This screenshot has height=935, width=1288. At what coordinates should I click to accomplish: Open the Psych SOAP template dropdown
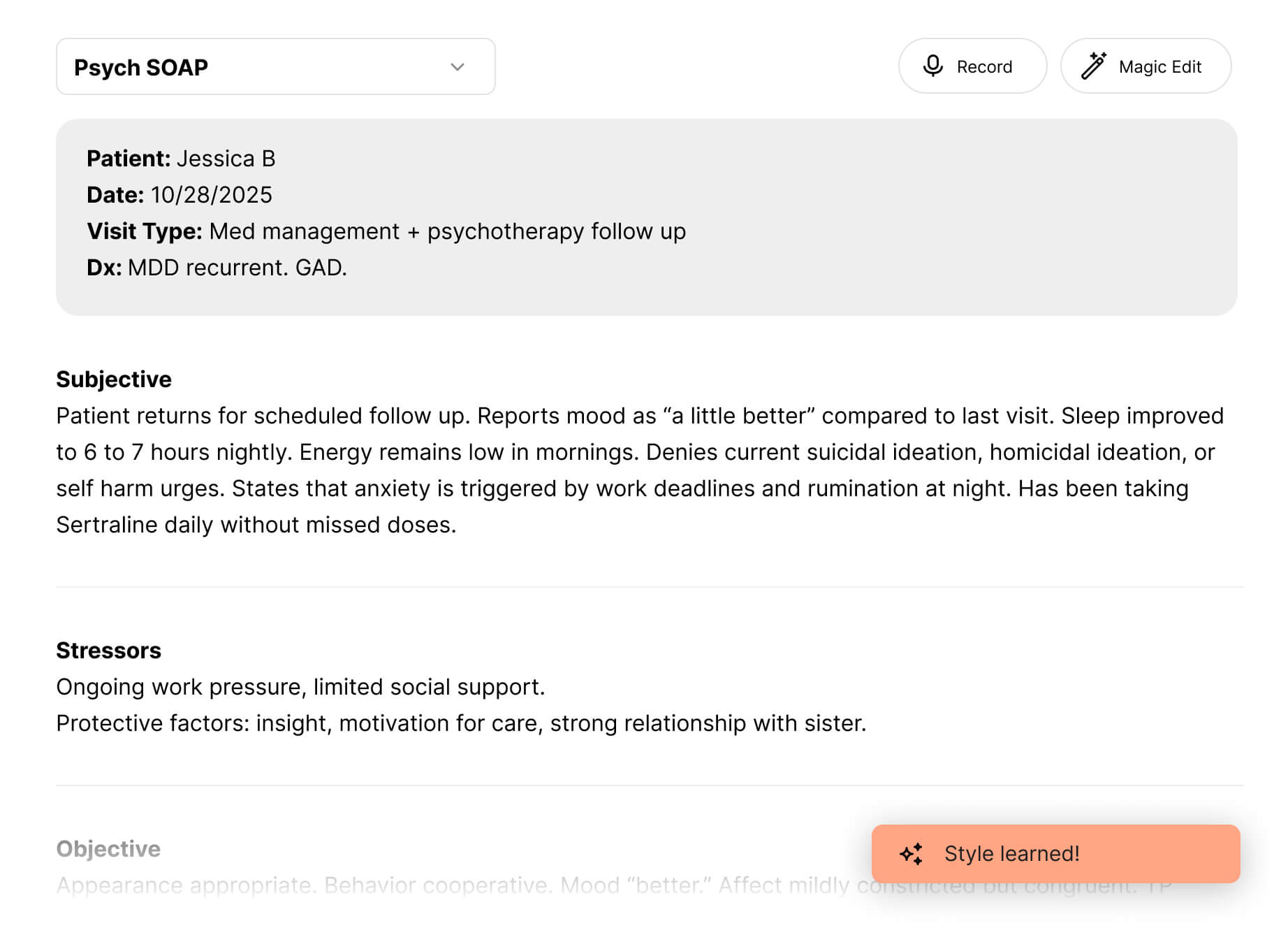click(275, 67)
